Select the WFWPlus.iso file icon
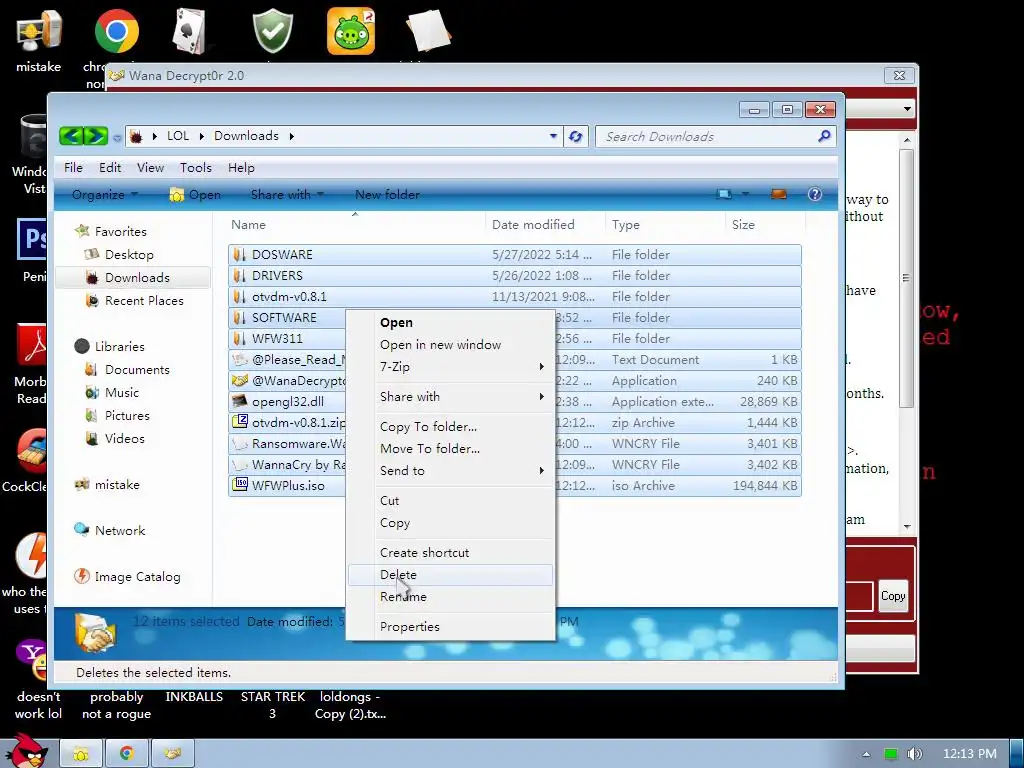This screenshot has height=768, width=1024. (x=240, y=485)
